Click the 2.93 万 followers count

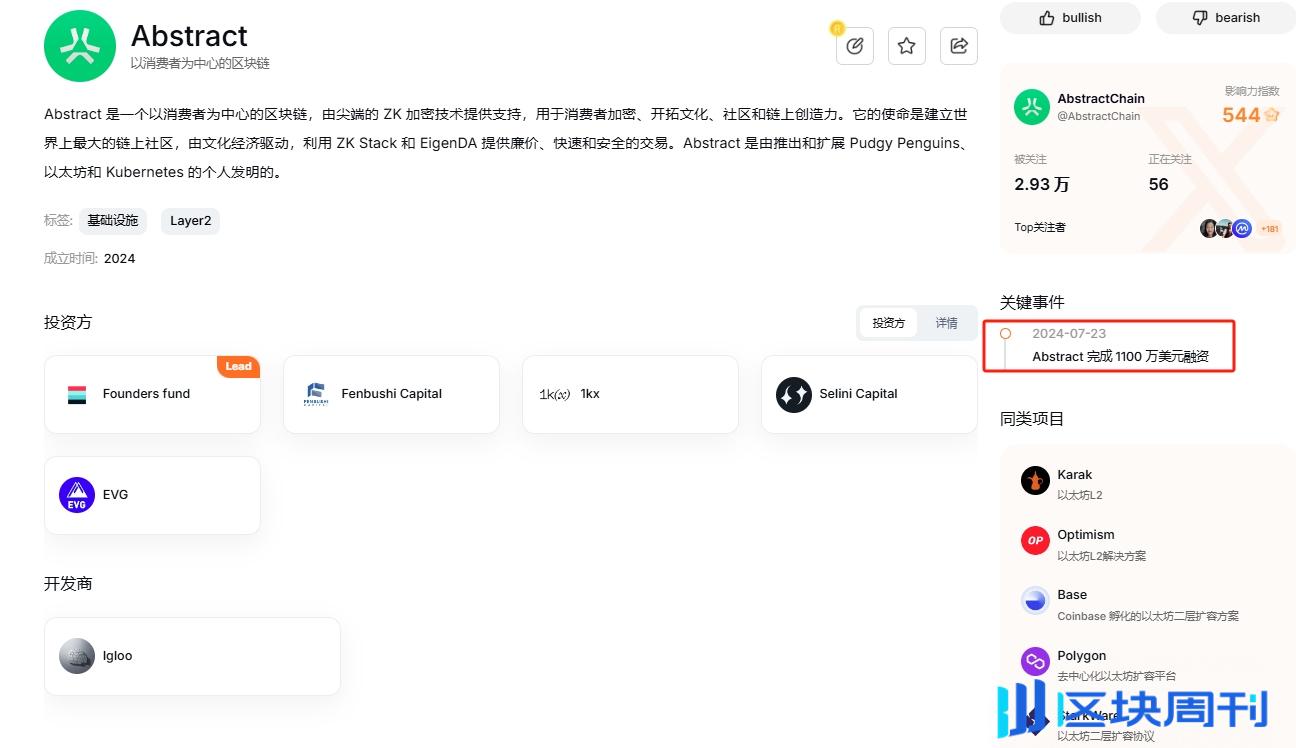(x=1042, y=184)
